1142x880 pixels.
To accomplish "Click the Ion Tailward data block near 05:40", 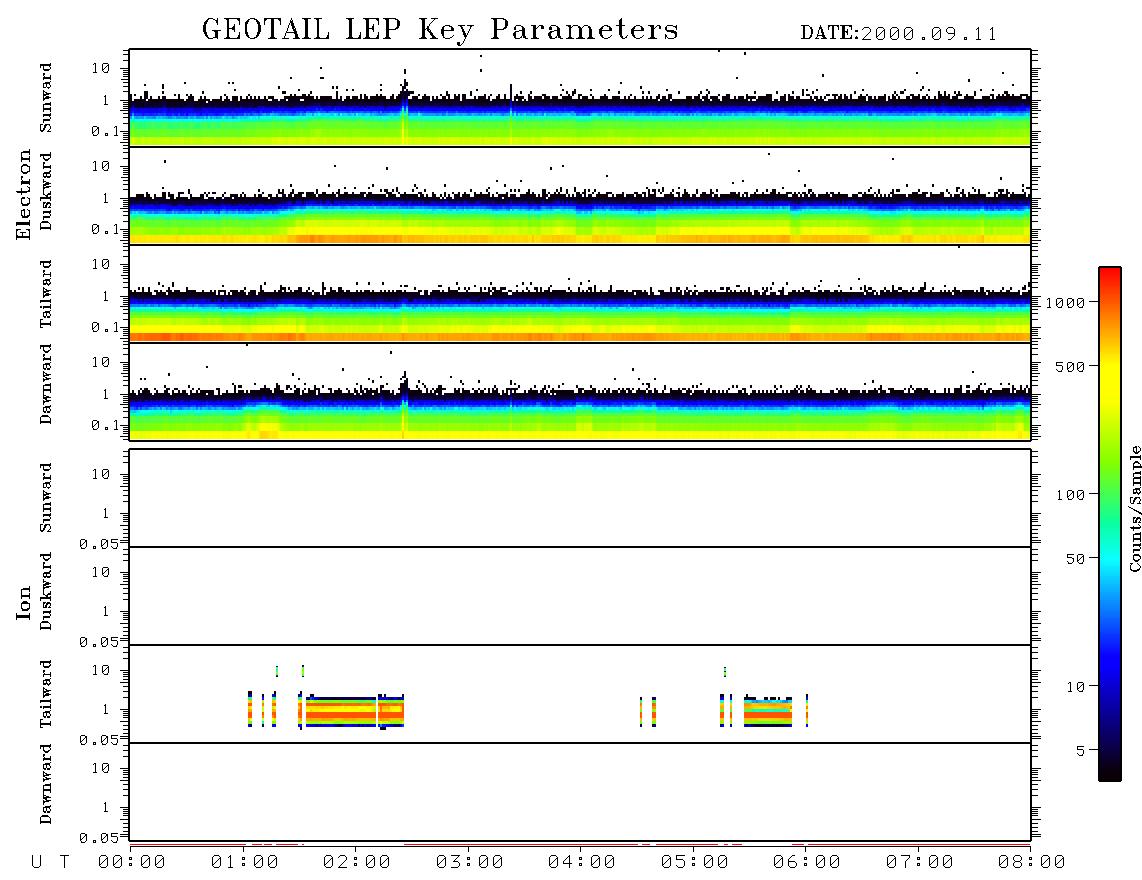I will pyautogui.click(x=768, y=711).
